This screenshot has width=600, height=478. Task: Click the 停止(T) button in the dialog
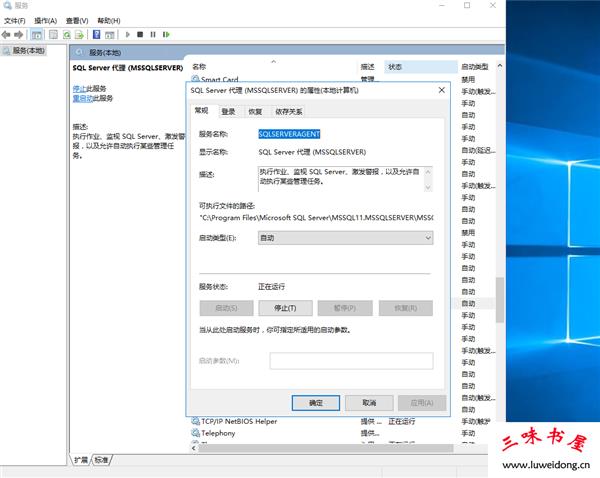click(285, 308)
